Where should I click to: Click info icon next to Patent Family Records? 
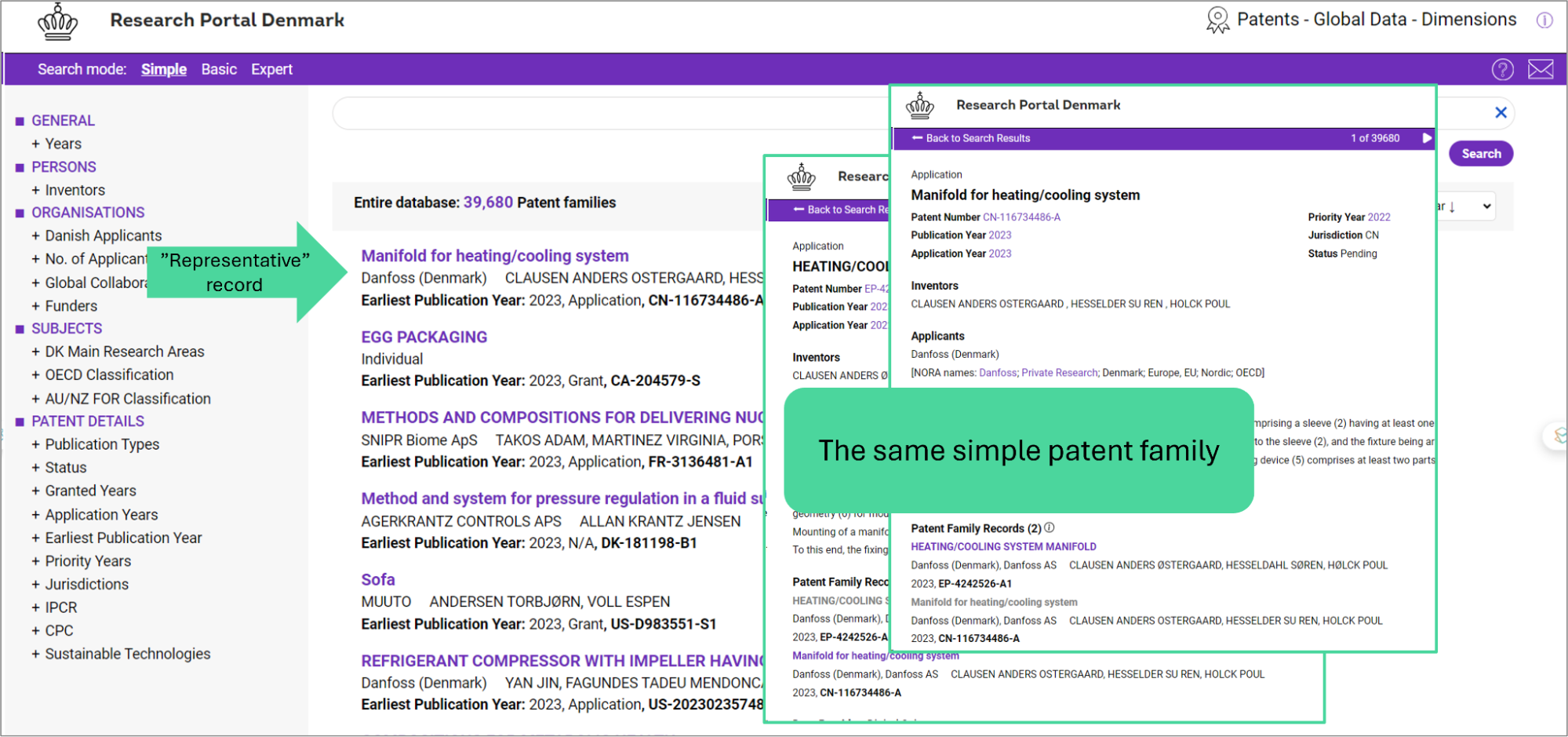coord(1050,528)
